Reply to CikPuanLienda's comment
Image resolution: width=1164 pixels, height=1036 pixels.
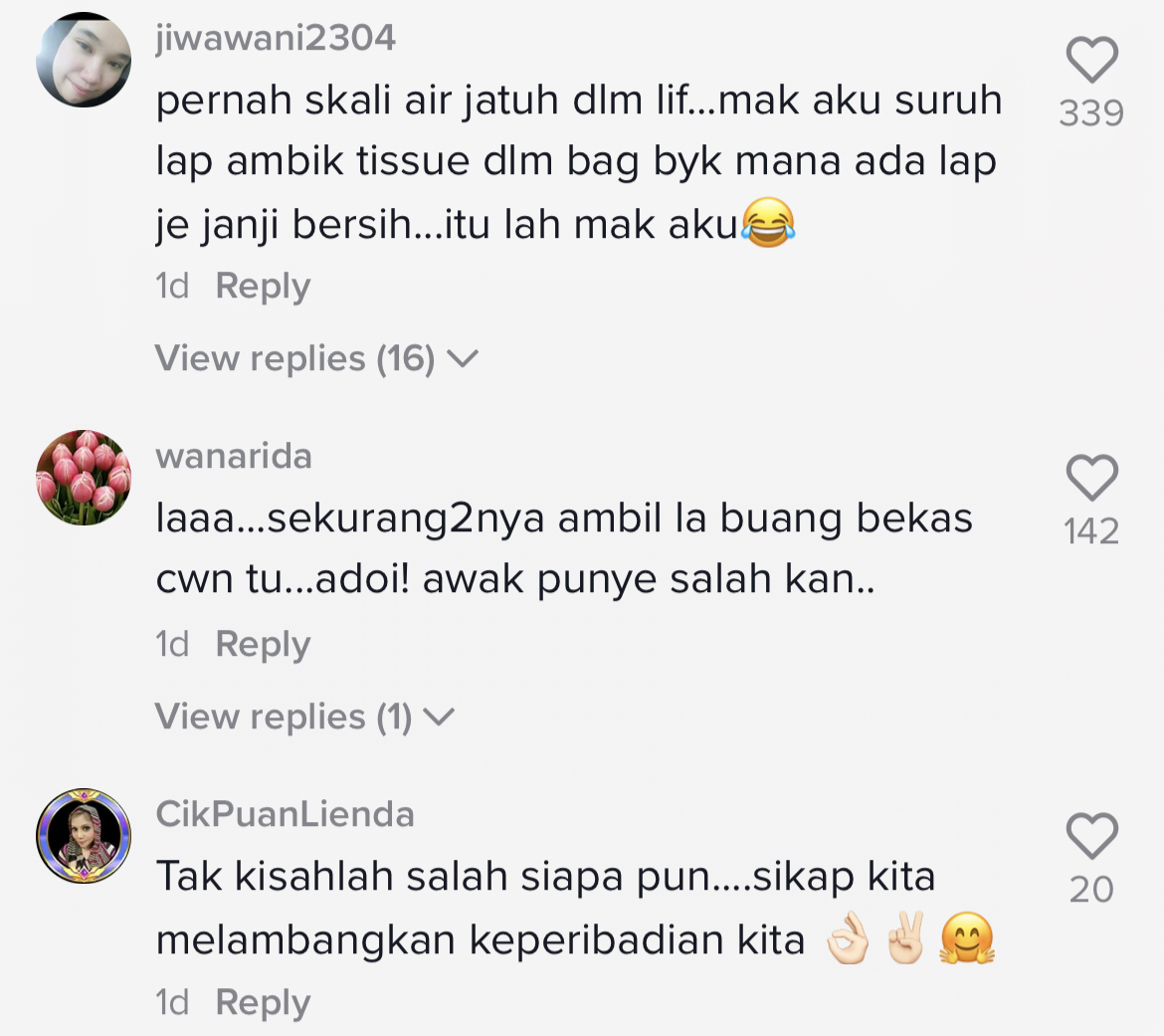pos(263,1003)
